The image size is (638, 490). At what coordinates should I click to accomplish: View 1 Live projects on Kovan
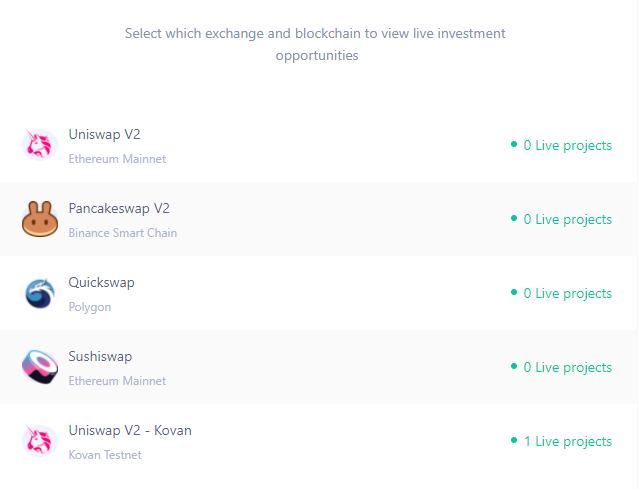[x=568, y=441]
